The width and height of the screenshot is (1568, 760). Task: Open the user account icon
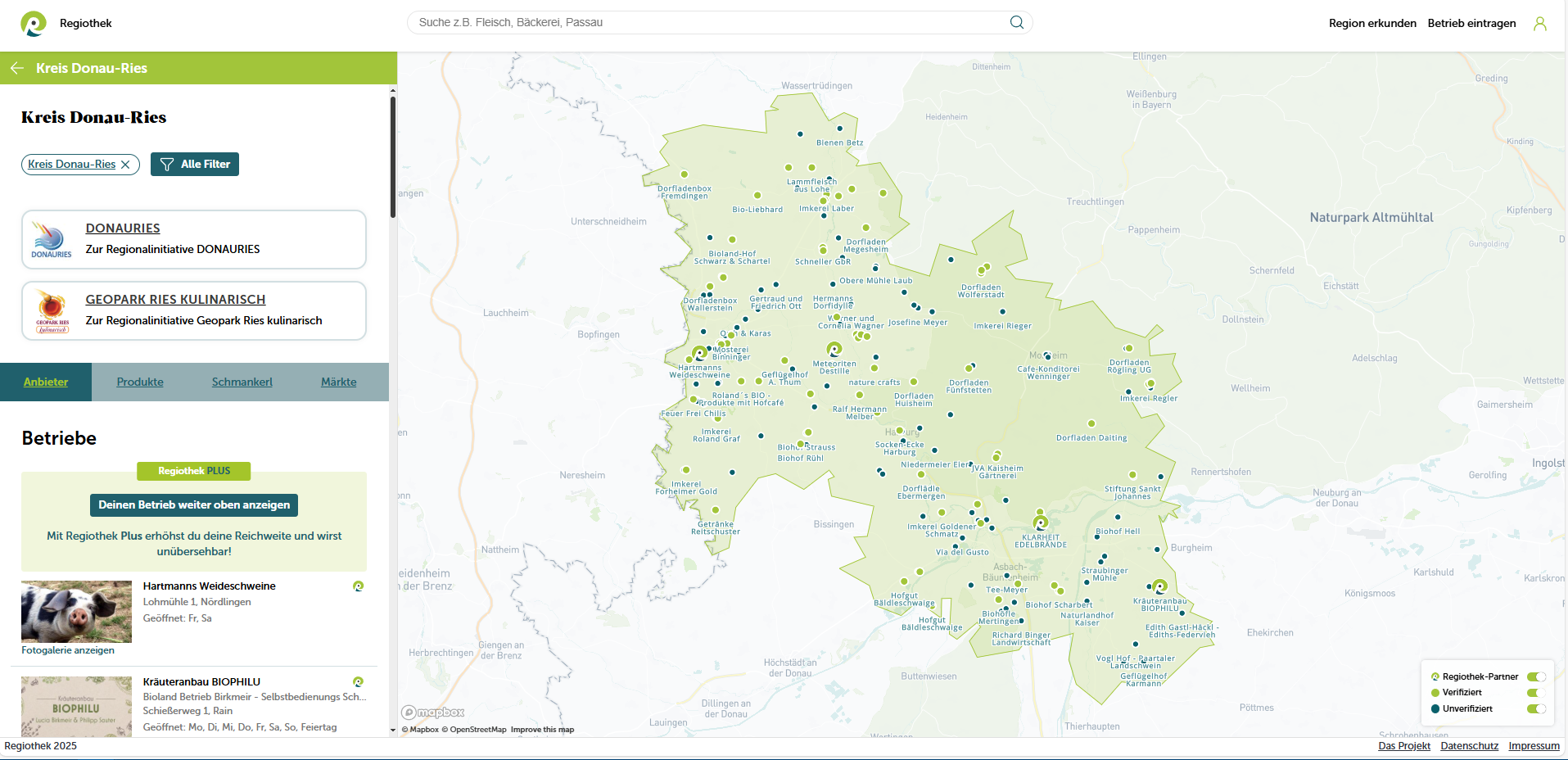pos(1540,24)
